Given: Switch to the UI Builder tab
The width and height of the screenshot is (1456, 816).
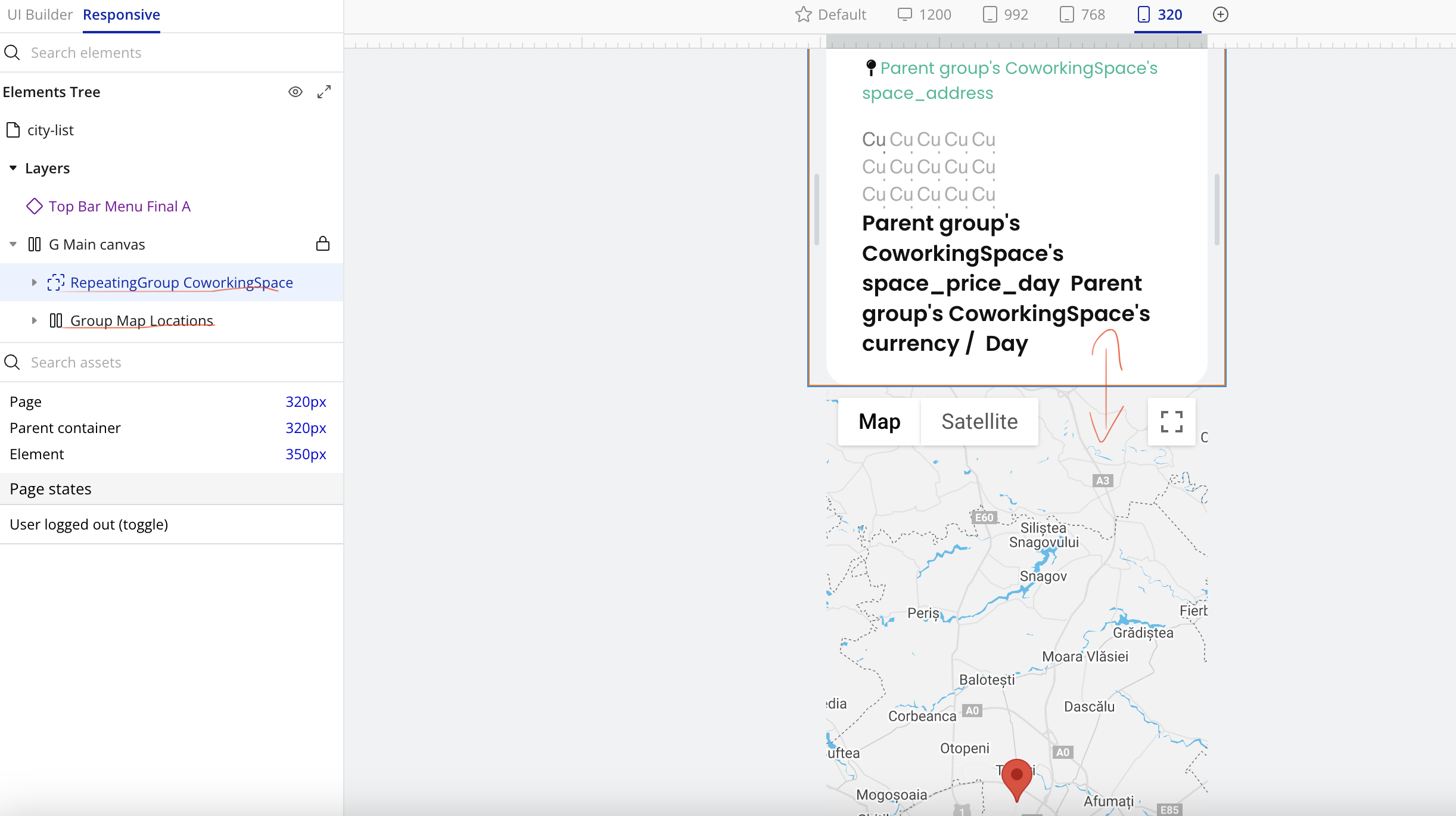Looking at the screenshot, I should [39, 14].
